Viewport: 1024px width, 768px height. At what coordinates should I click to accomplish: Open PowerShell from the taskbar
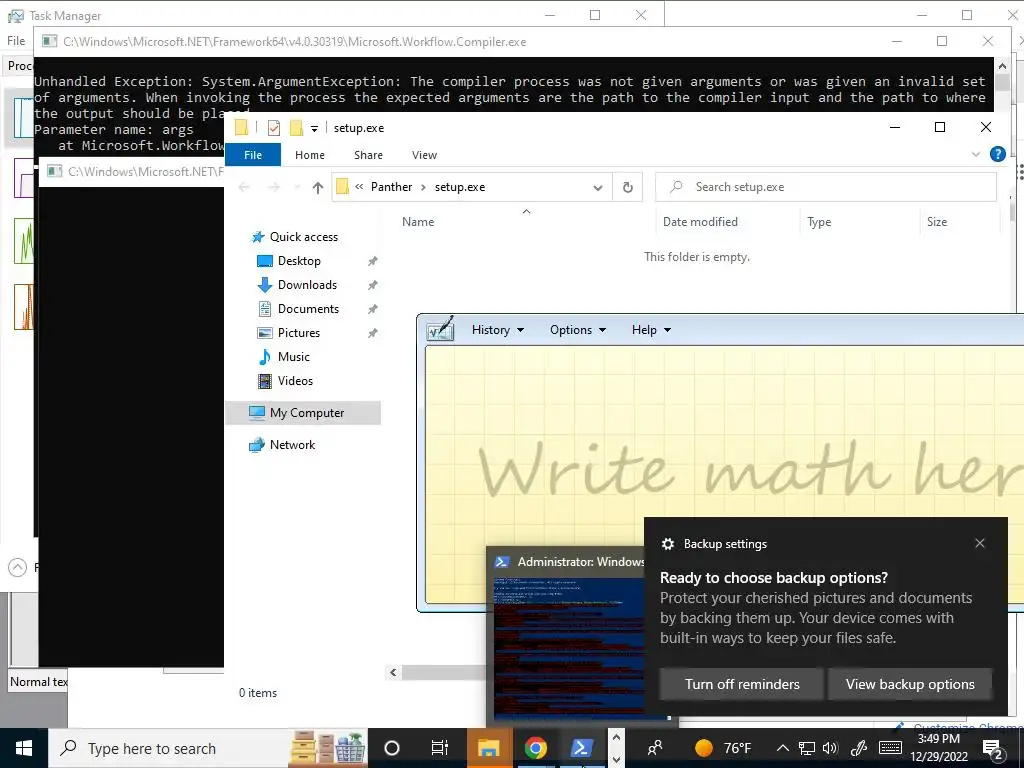pyautogui.click(x=581, y=748)
